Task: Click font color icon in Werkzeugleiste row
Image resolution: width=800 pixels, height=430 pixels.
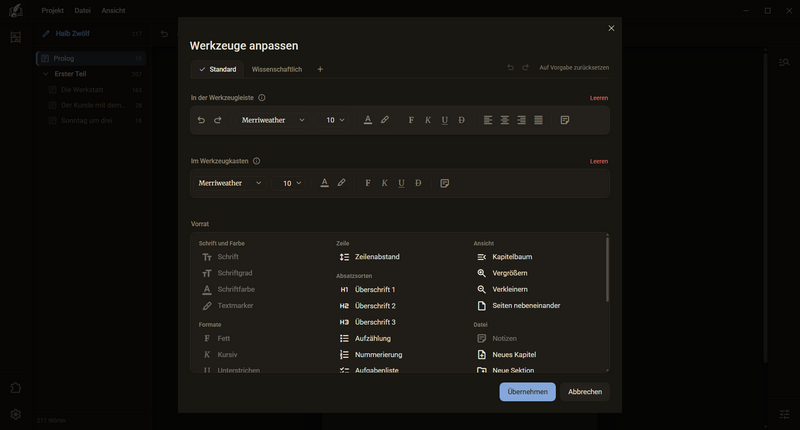Action: [368, 120]
